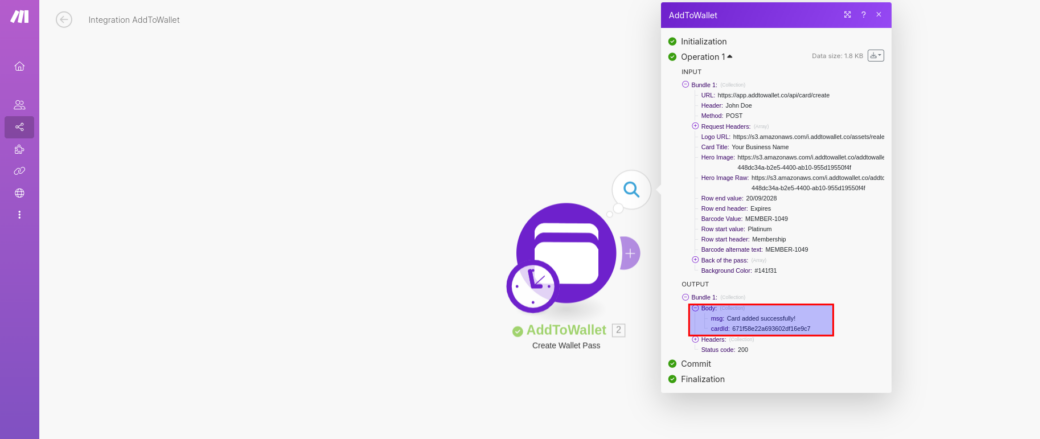Open the three-dot More menu in the sidebar

point(19,215)
